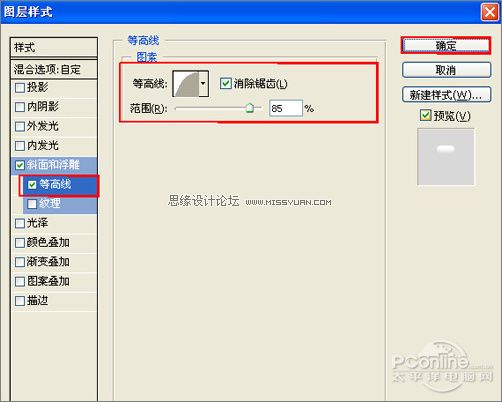Select the 外发光 row label
The height and width of the screenshot is (402, 502).
coord(43,126)
